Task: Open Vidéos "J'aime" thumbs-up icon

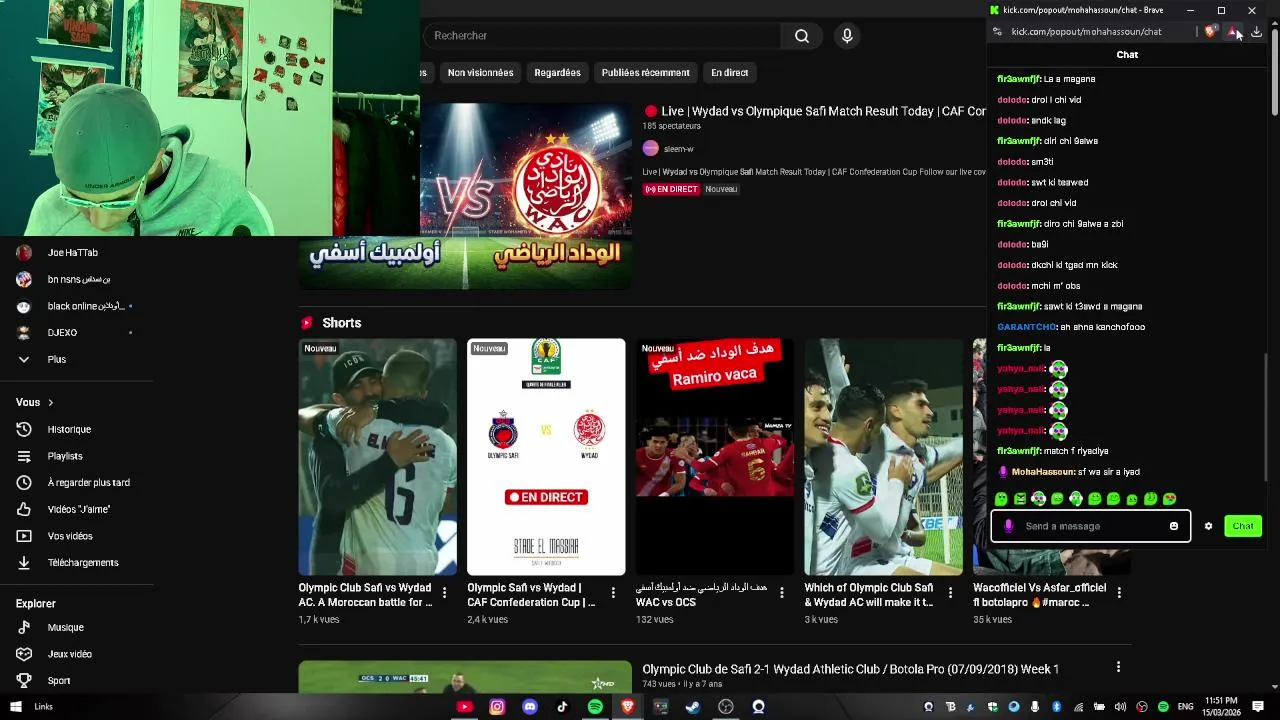Action: (24, 509)
